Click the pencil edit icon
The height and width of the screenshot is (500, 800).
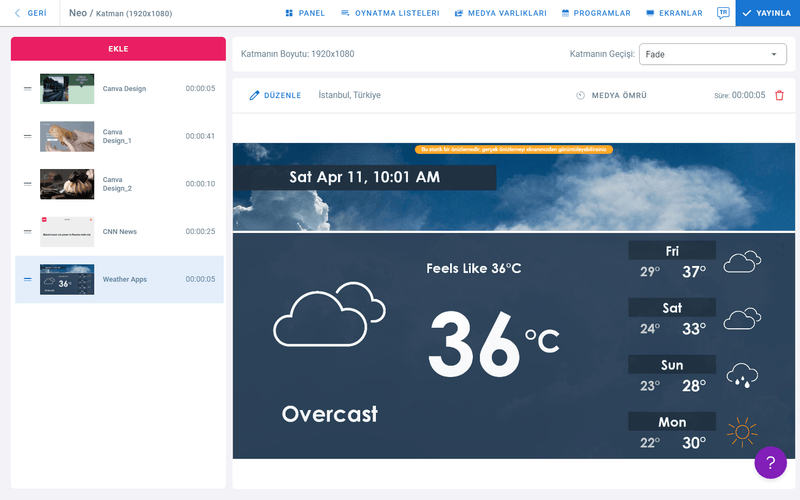[x=254, y=95]
